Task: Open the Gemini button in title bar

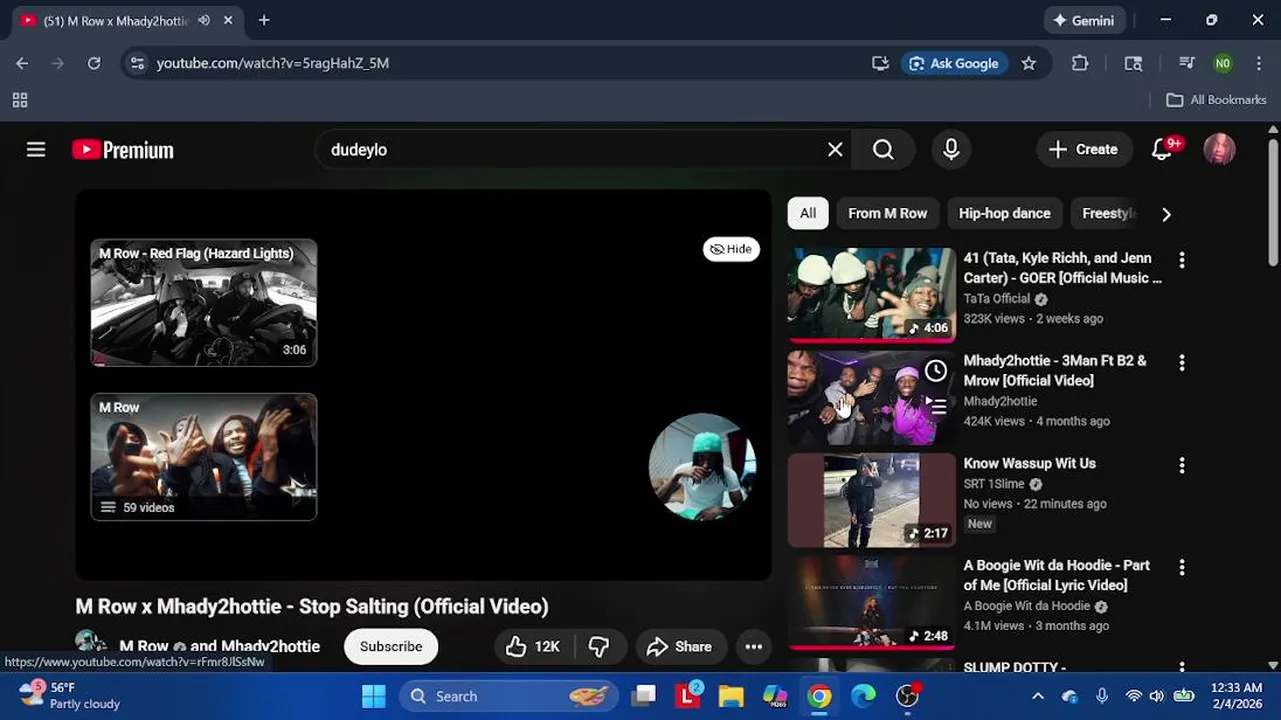Action: click(1084, 20)
